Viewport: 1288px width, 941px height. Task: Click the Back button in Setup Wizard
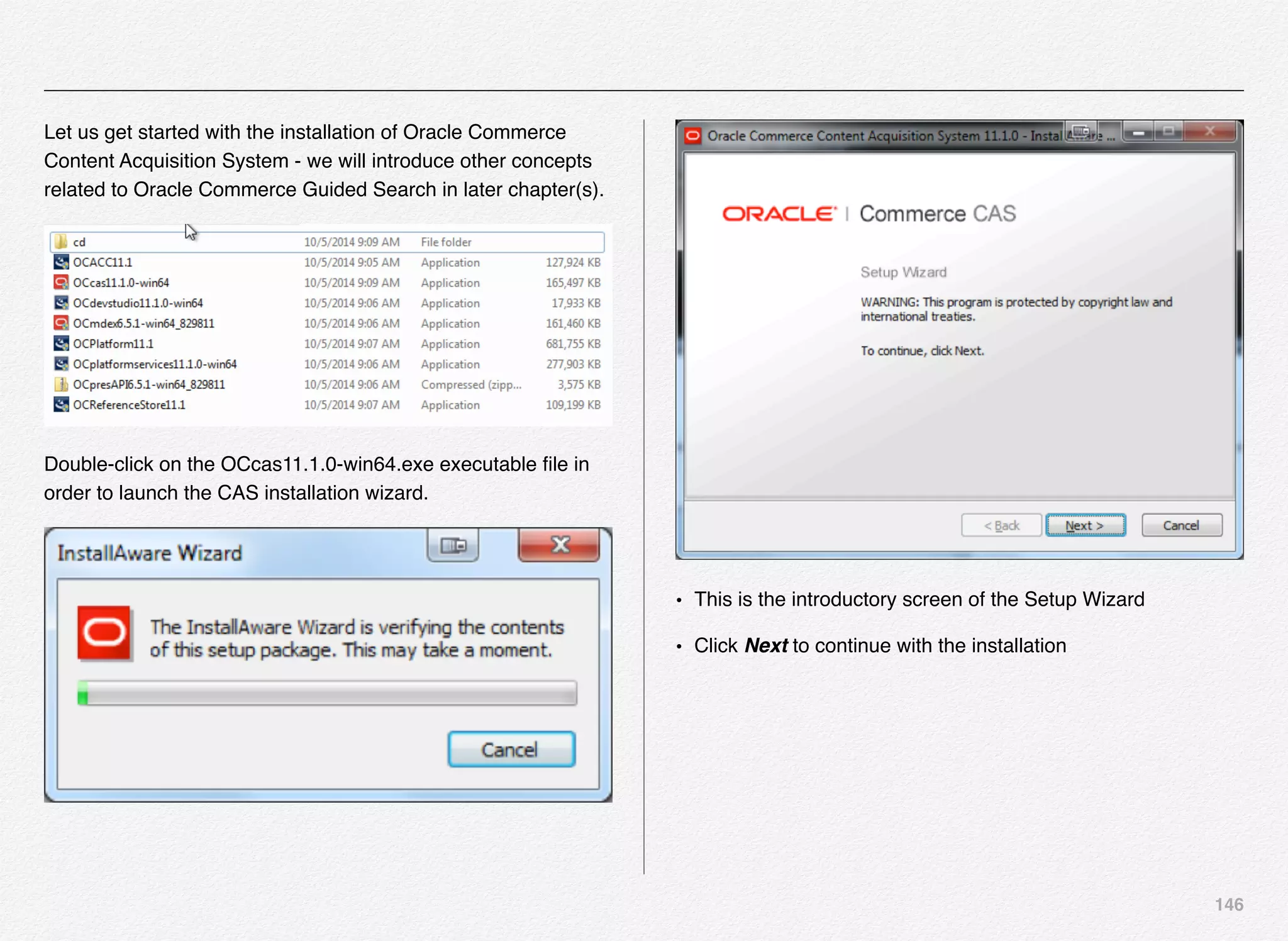pos(1001,525)
